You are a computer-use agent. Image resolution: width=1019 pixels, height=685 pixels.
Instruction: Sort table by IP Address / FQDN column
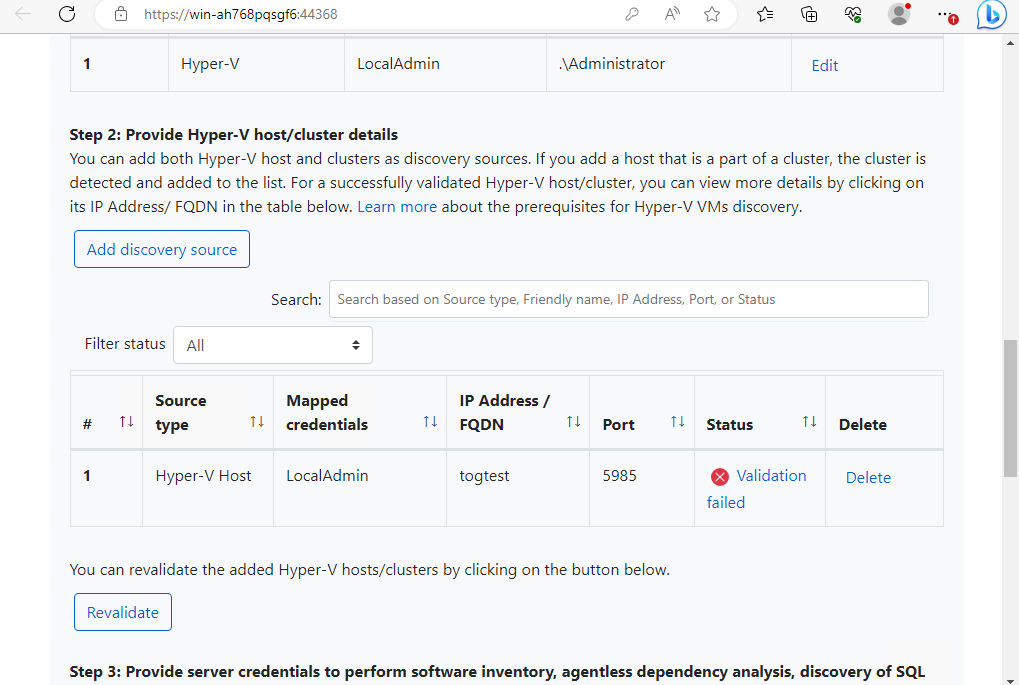pos(573,422)
